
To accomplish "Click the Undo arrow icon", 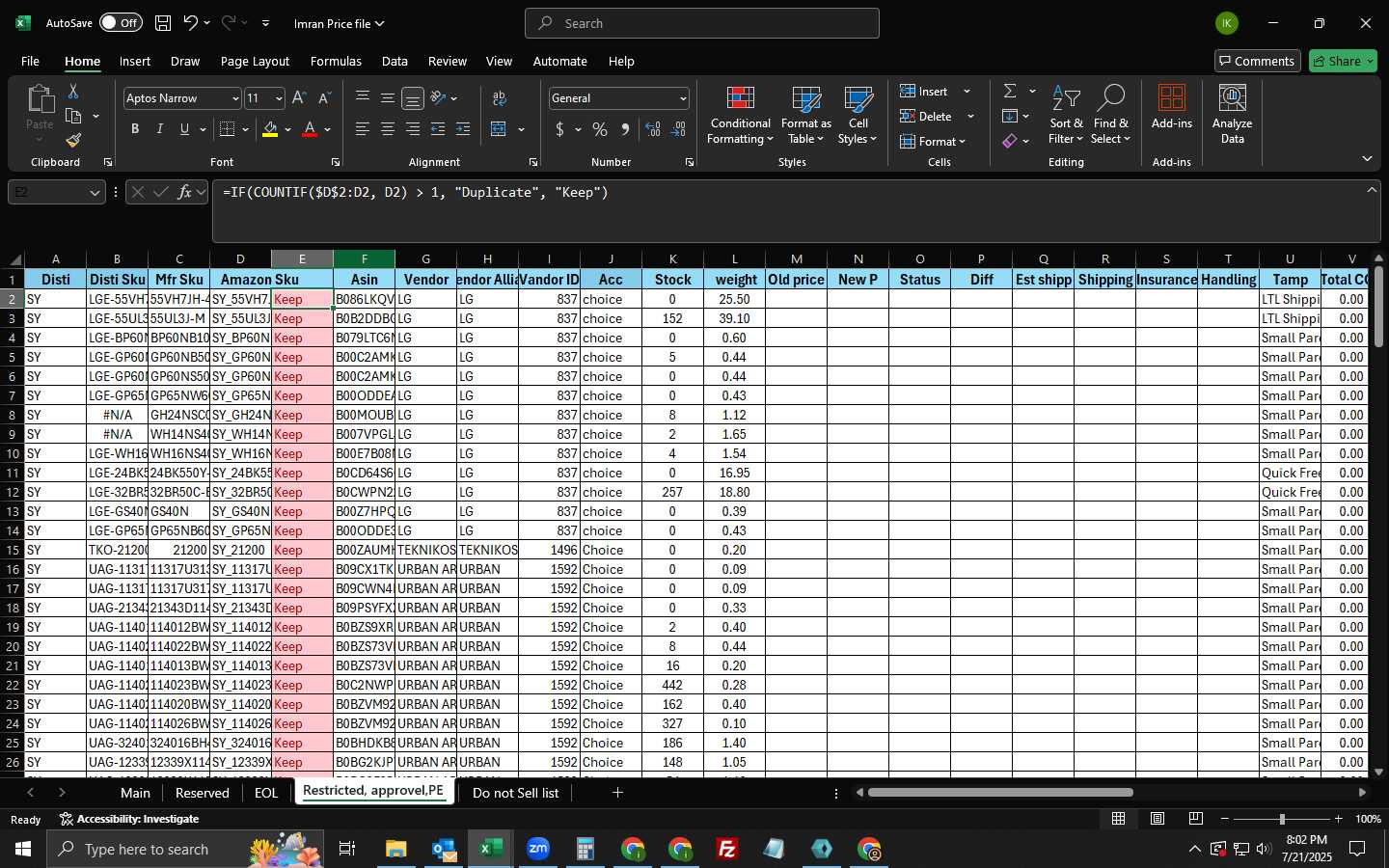I will click(x=191, y=23).
